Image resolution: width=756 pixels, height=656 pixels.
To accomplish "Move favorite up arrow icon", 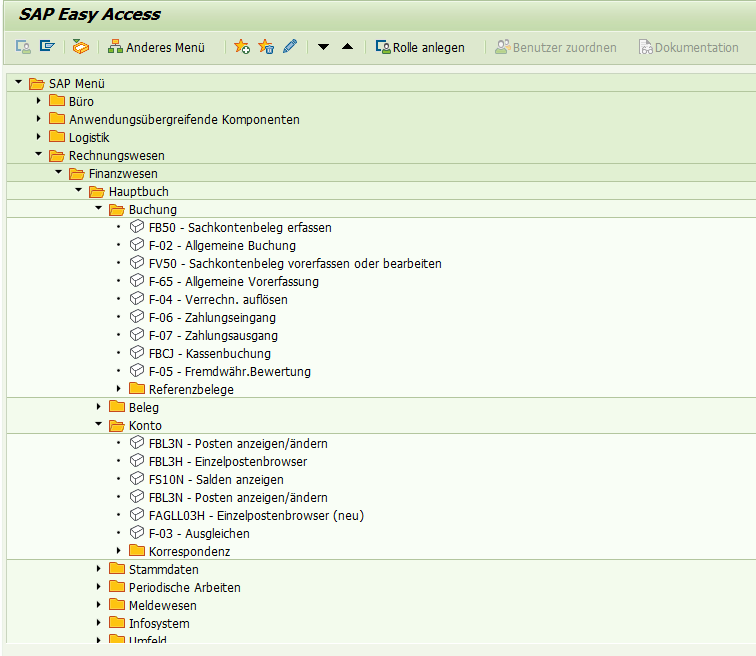I will click(x=347, y=47).
